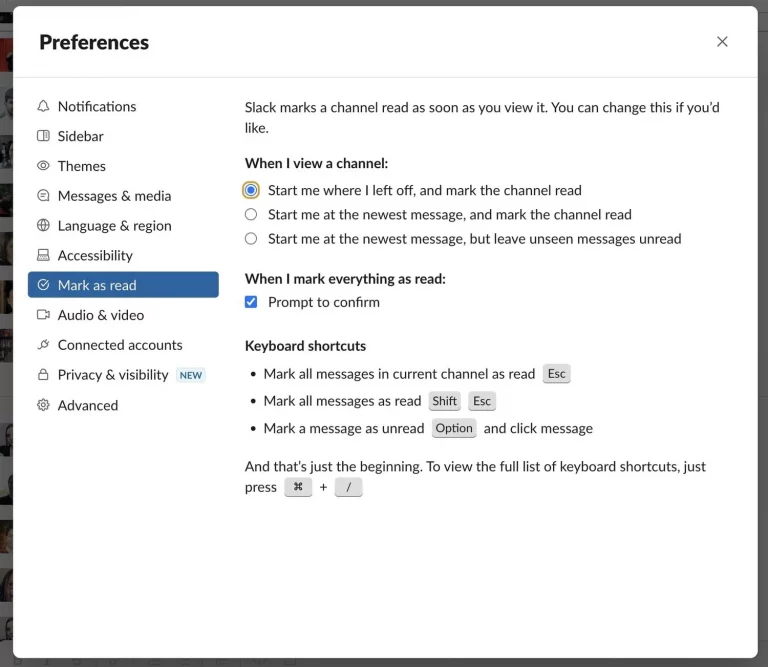
Task: Open the Advanced preferences section
Action: point(88,405)
